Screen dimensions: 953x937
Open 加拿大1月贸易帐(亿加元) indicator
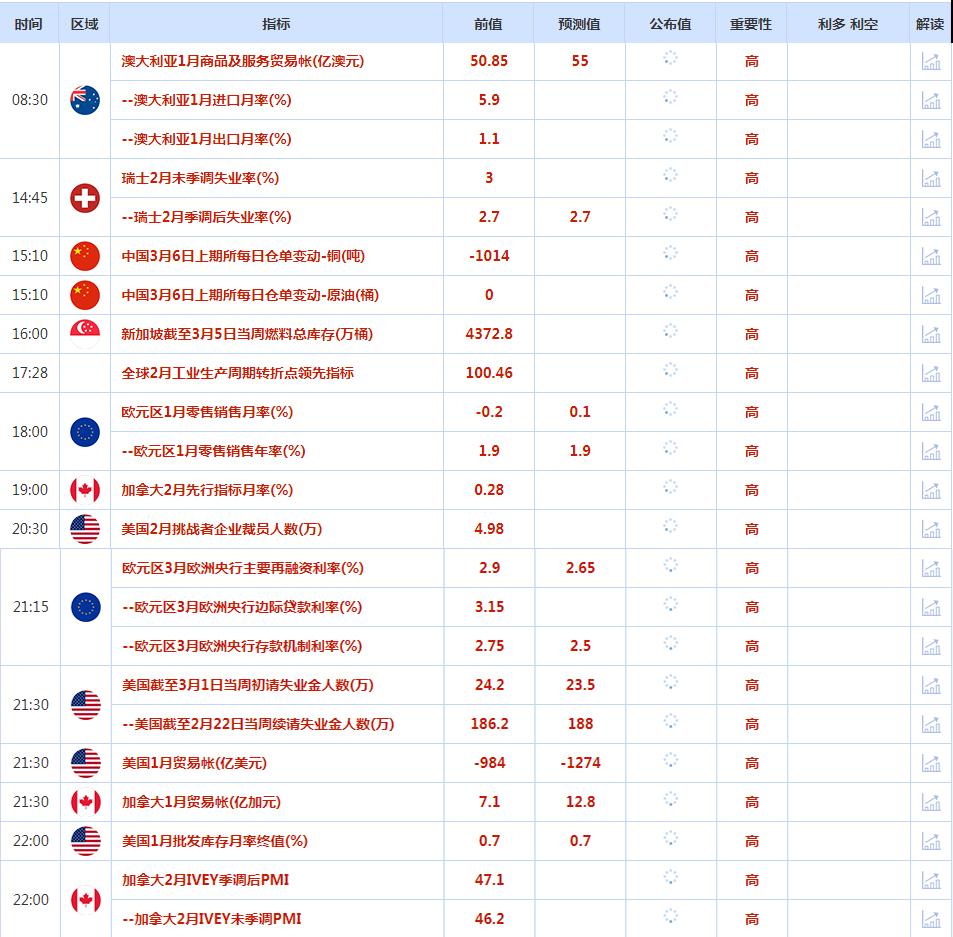(201, 802)
